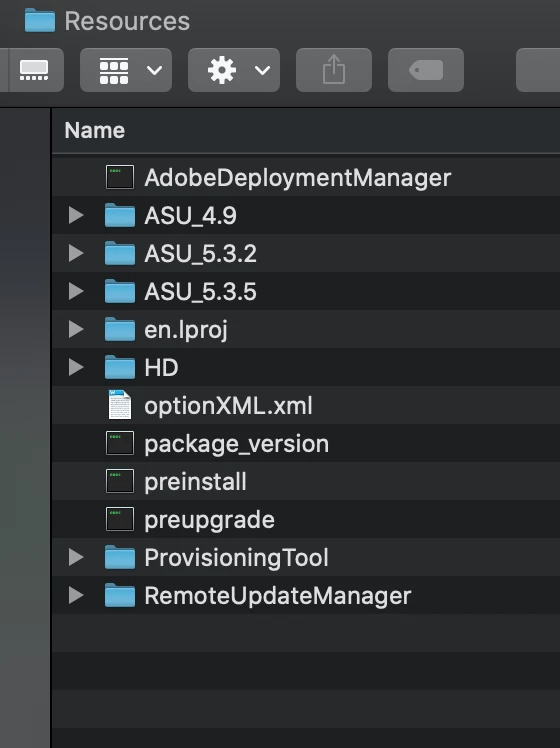Expand the ASU_5.3.5 folder triangle
560x748 pixels.
click(76, 291)
